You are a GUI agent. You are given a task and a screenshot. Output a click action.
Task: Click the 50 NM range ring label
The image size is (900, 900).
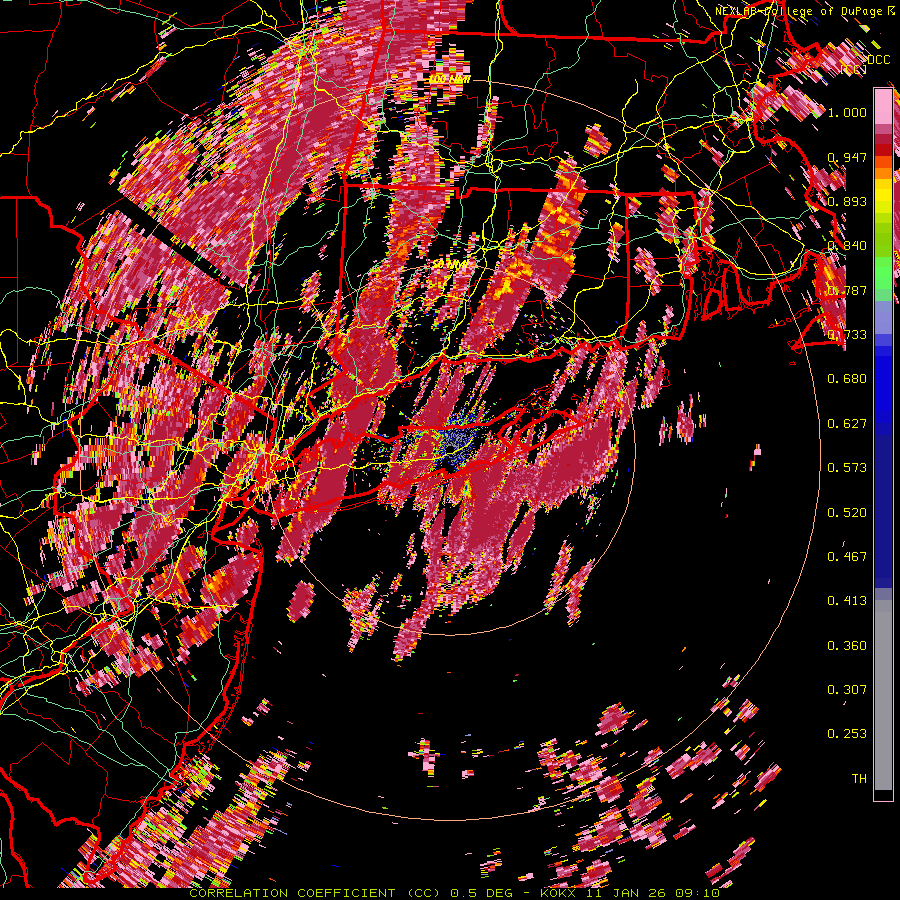pos(449,265)
